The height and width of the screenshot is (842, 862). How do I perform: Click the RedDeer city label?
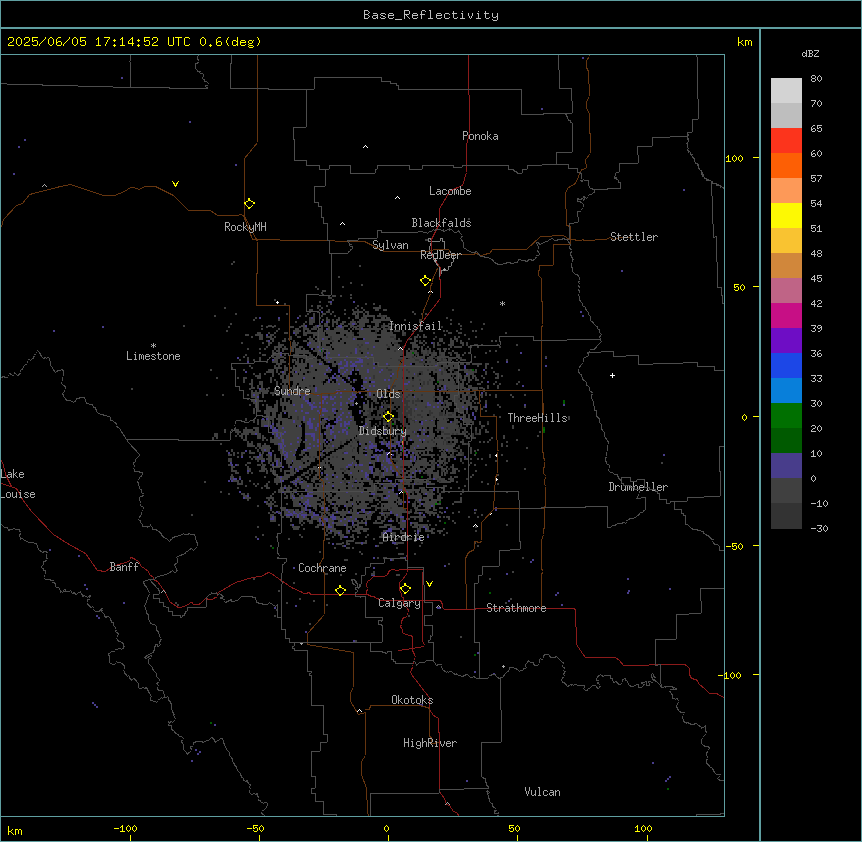[440, 255]
